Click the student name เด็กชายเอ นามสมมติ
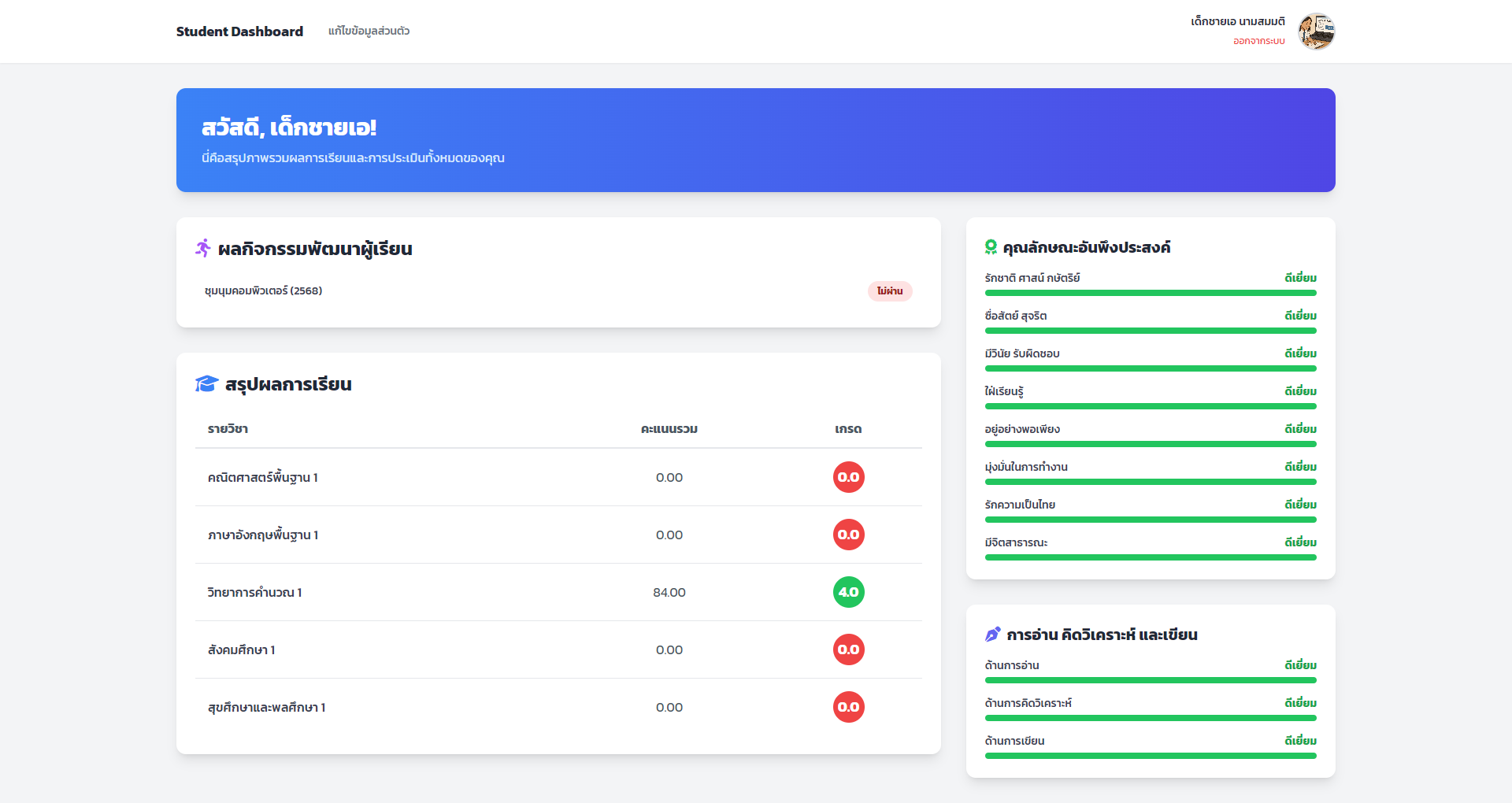 pyautogui.click(x=1237, y=20)
